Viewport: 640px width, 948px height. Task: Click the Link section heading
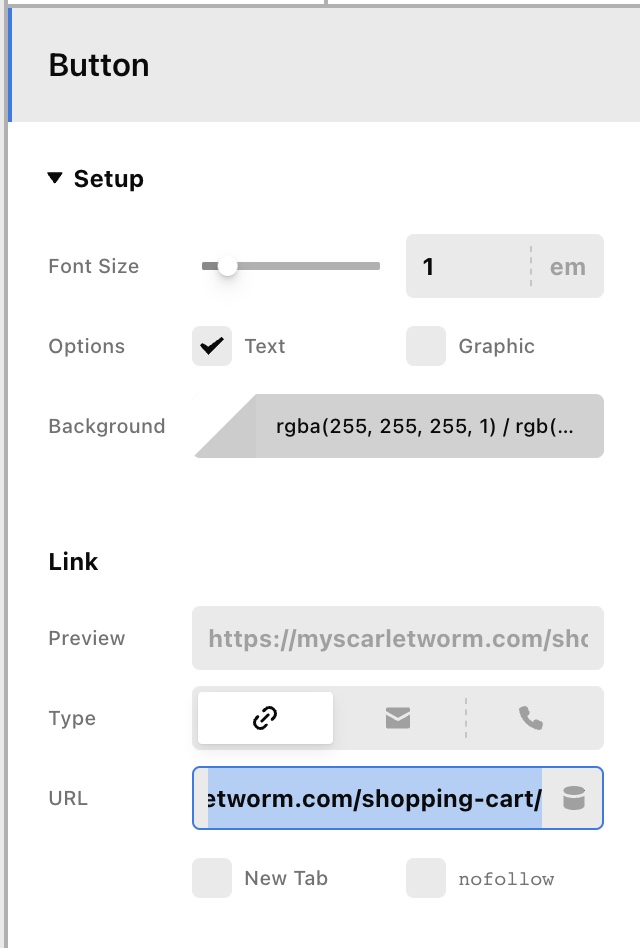tap(73, 562)
